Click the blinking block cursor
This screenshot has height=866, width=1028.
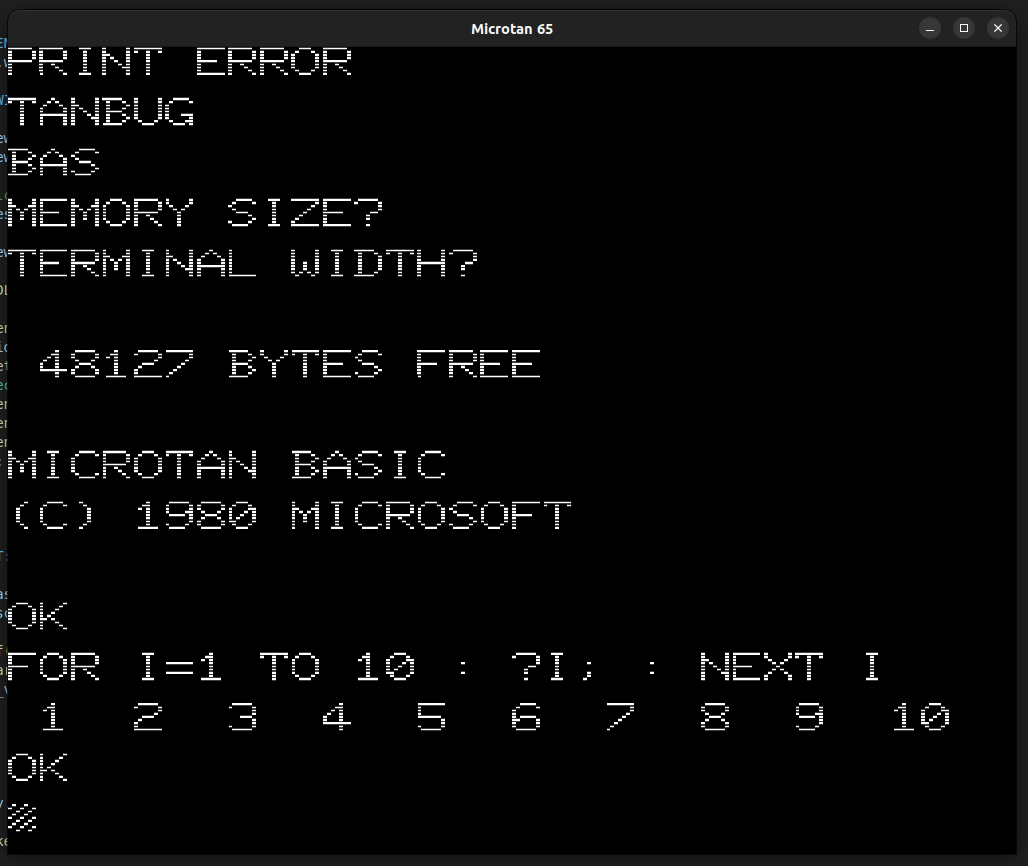click(22, 817)
